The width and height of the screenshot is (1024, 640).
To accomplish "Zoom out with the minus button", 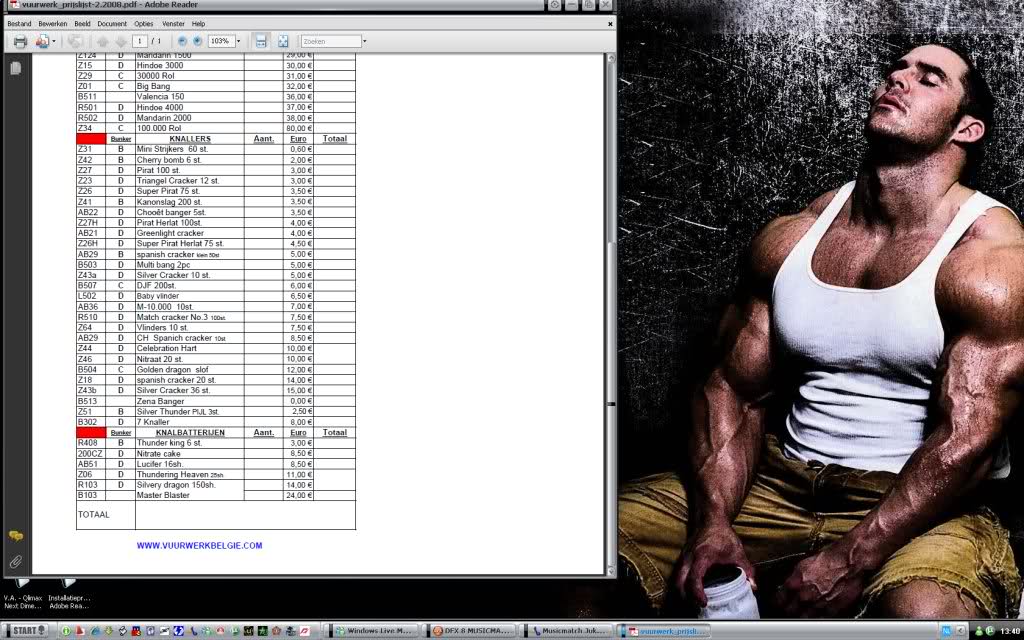I will (x=182, y=41).
